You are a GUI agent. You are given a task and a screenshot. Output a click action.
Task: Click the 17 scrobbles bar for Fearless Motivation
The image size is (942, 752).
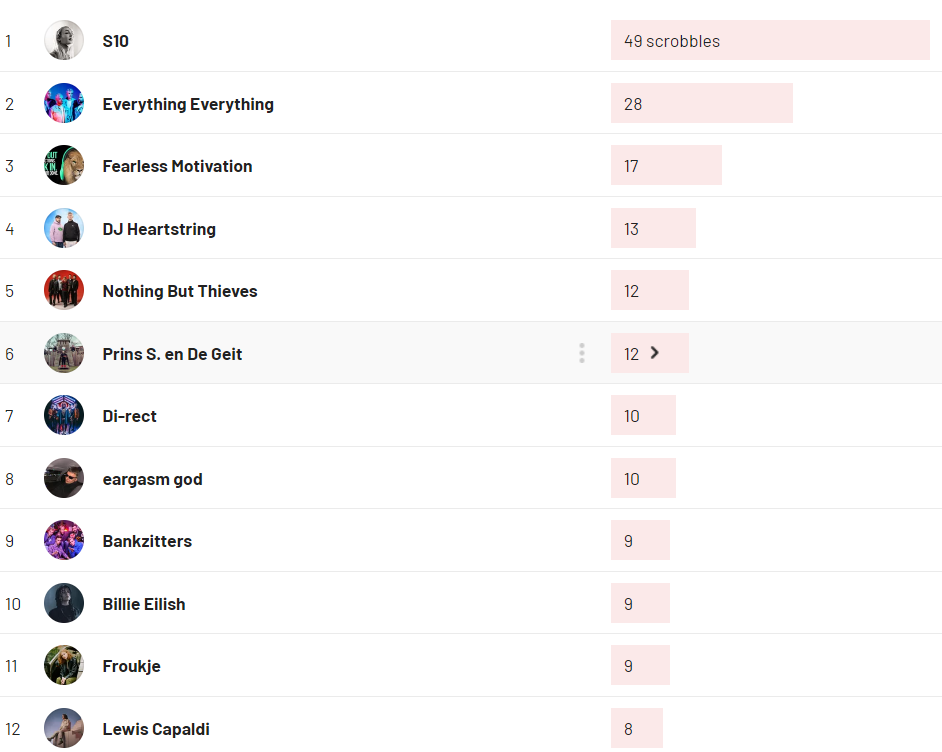(666, 166)
